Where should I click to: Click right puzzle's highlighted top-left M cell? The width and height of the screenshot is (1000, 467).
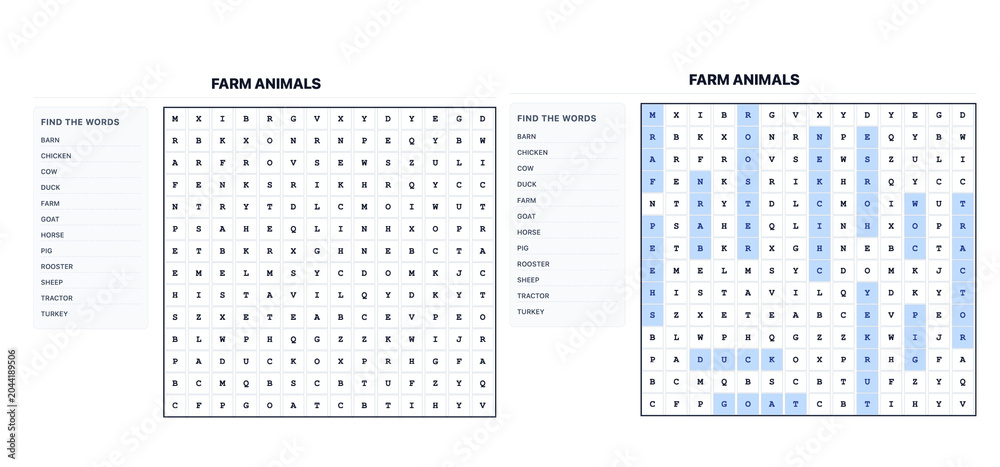pos(652,115)
